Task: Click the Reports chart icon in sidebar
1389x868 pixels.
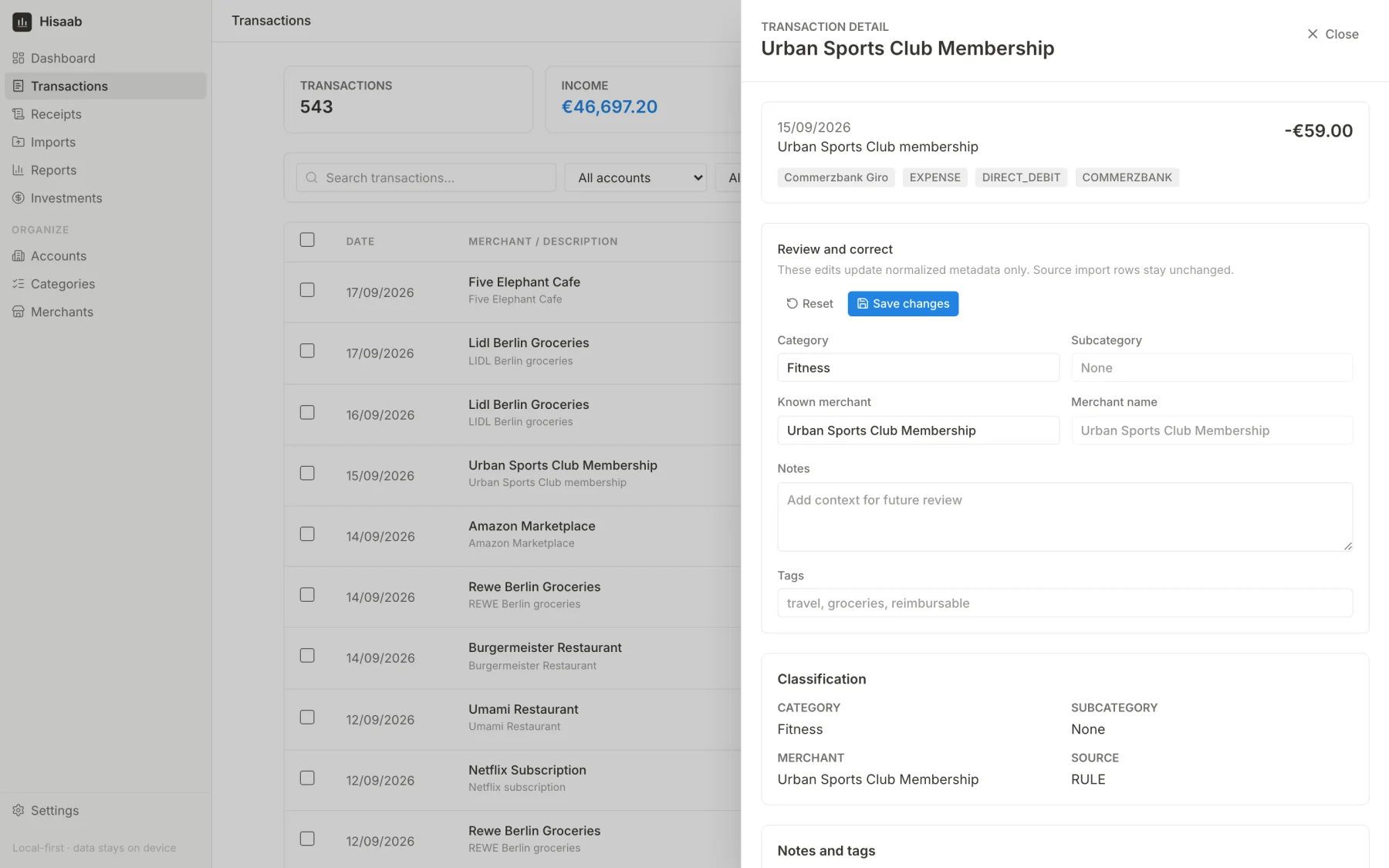Action: pos(19,170)
